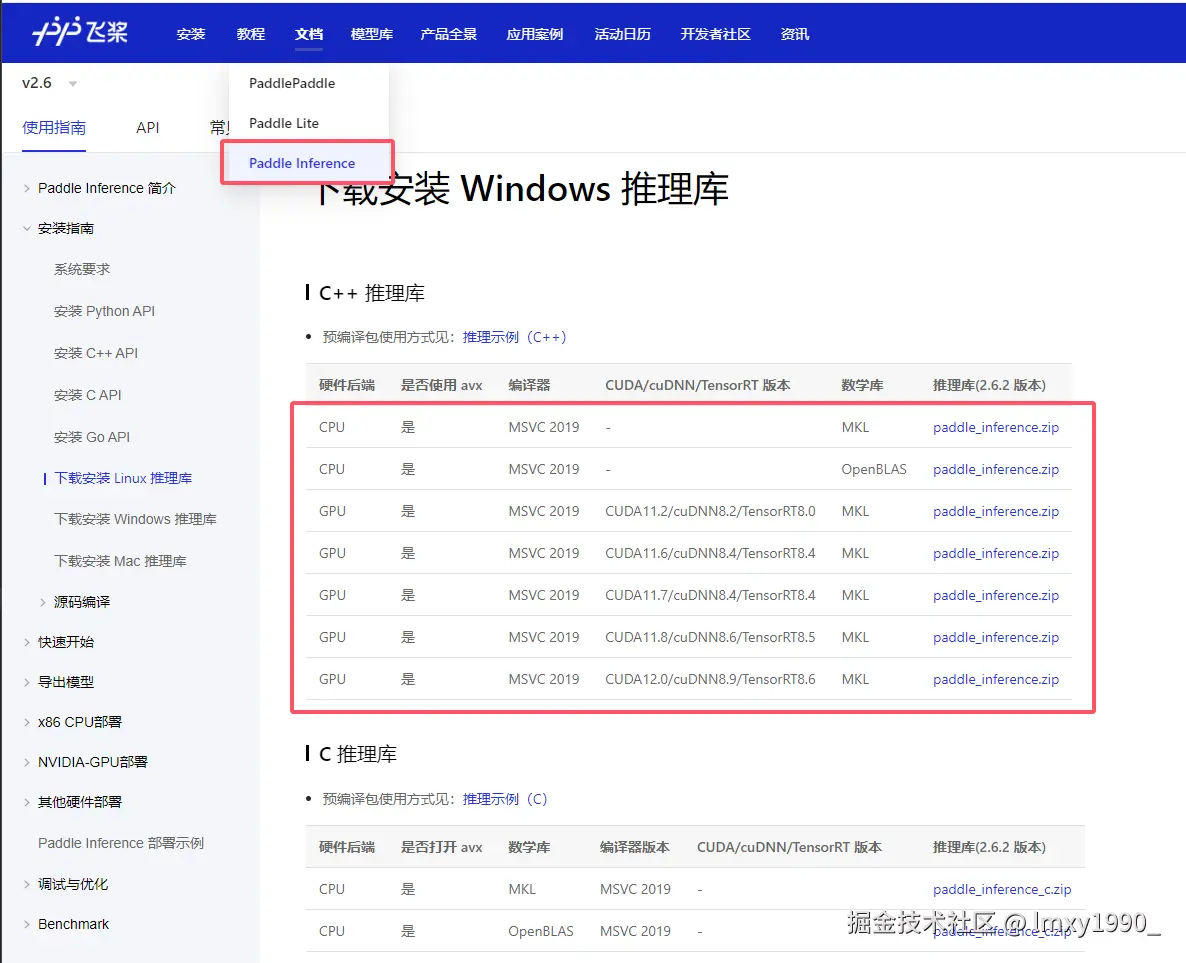Expand the Benchmark section

pos(73,924)
